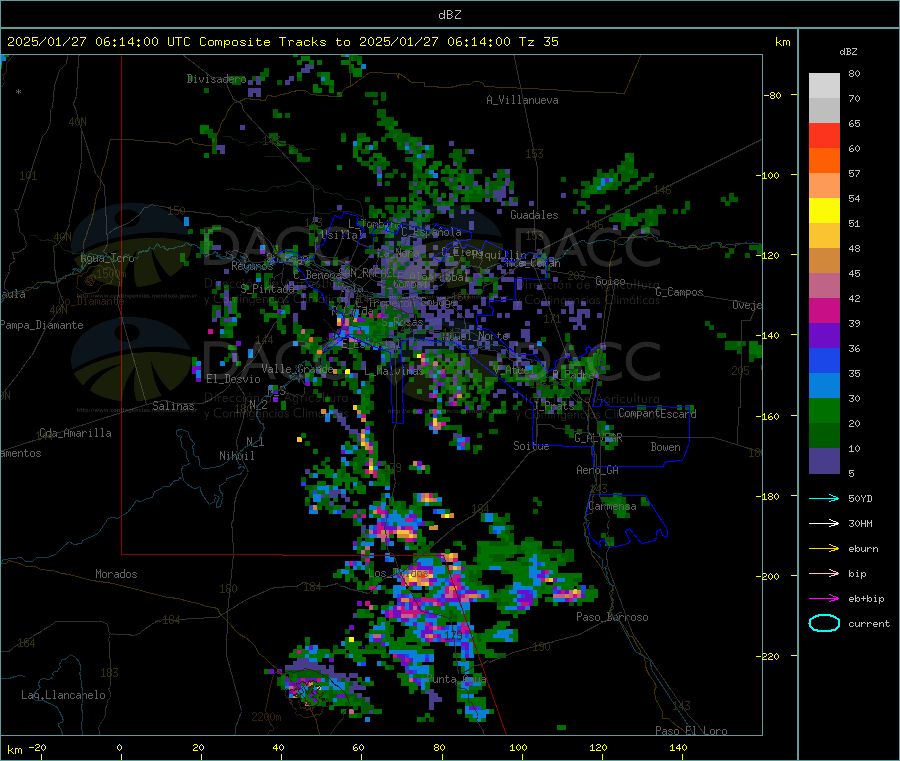Select the mauve 42-45 dBZ swatch
Viewport: 900px width, 761px height.
point(824,286)
